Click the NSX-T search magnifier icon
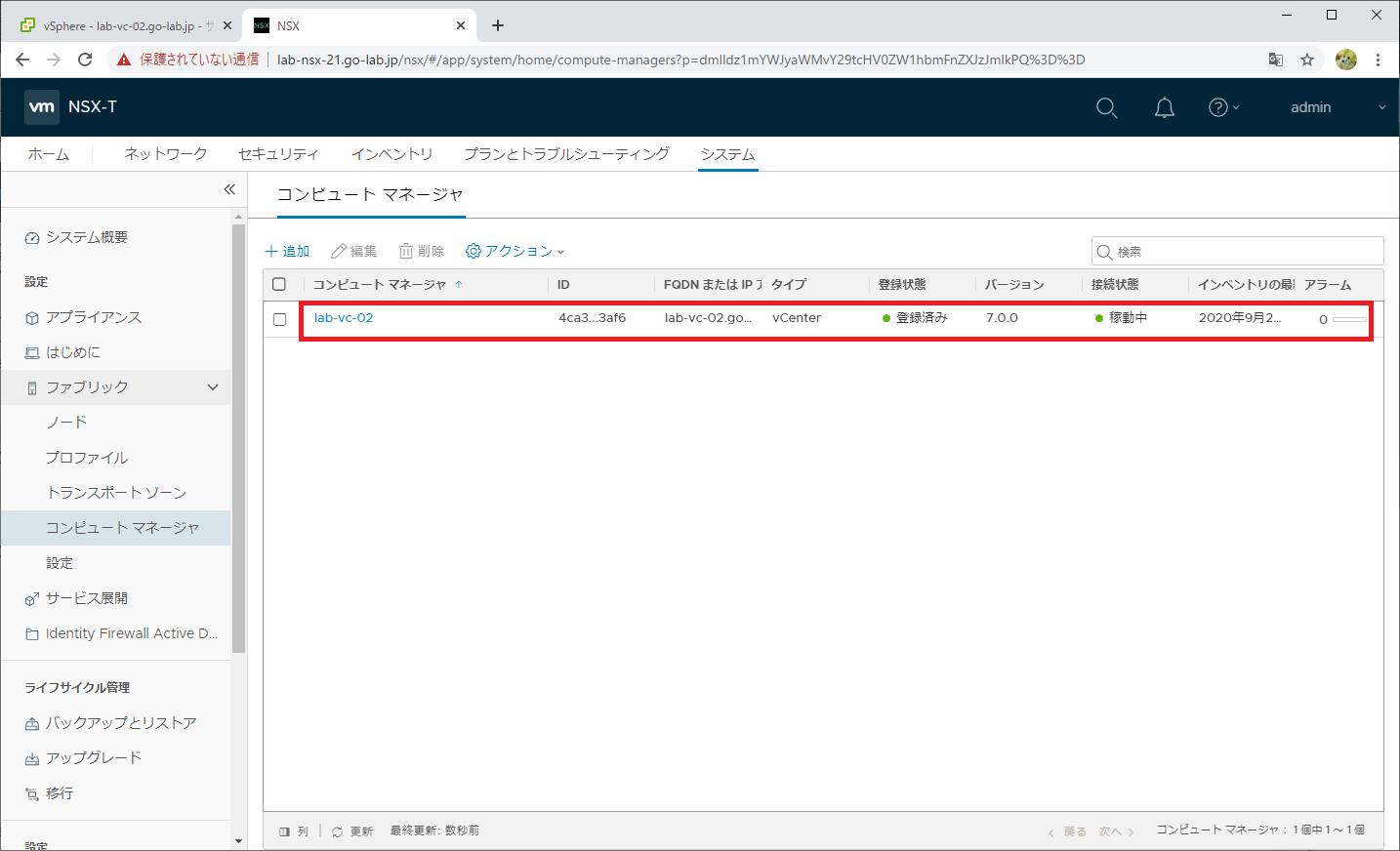This screenshot has width=1400, height=851. (x=1106, y=107)
